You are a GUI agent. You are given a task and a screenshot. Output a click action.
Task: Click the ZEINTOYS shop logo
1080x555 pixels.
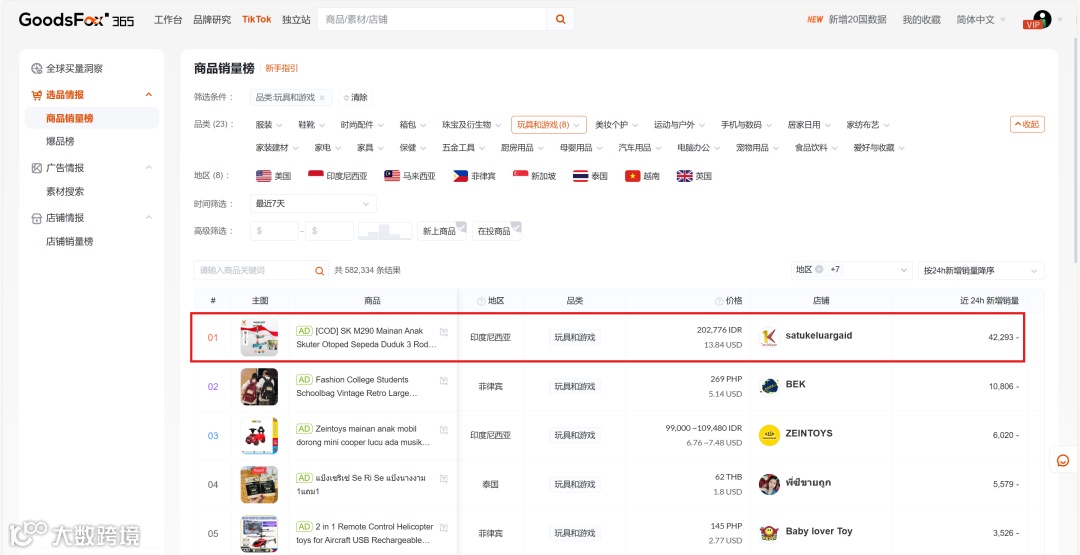[769, 435]
